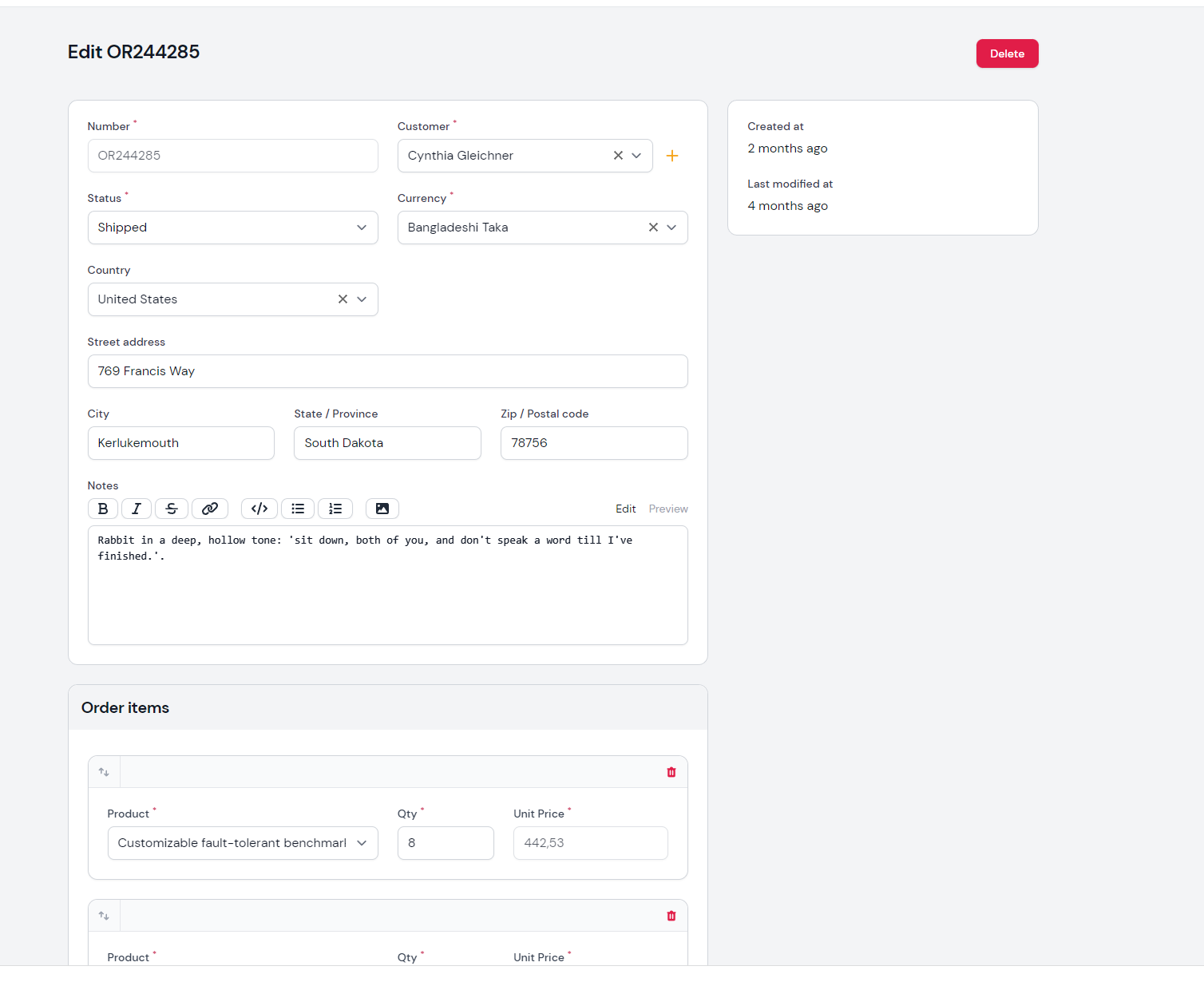
Task: Clear the Cynthia Gleichner customer selection
Action: coord(618,156)
